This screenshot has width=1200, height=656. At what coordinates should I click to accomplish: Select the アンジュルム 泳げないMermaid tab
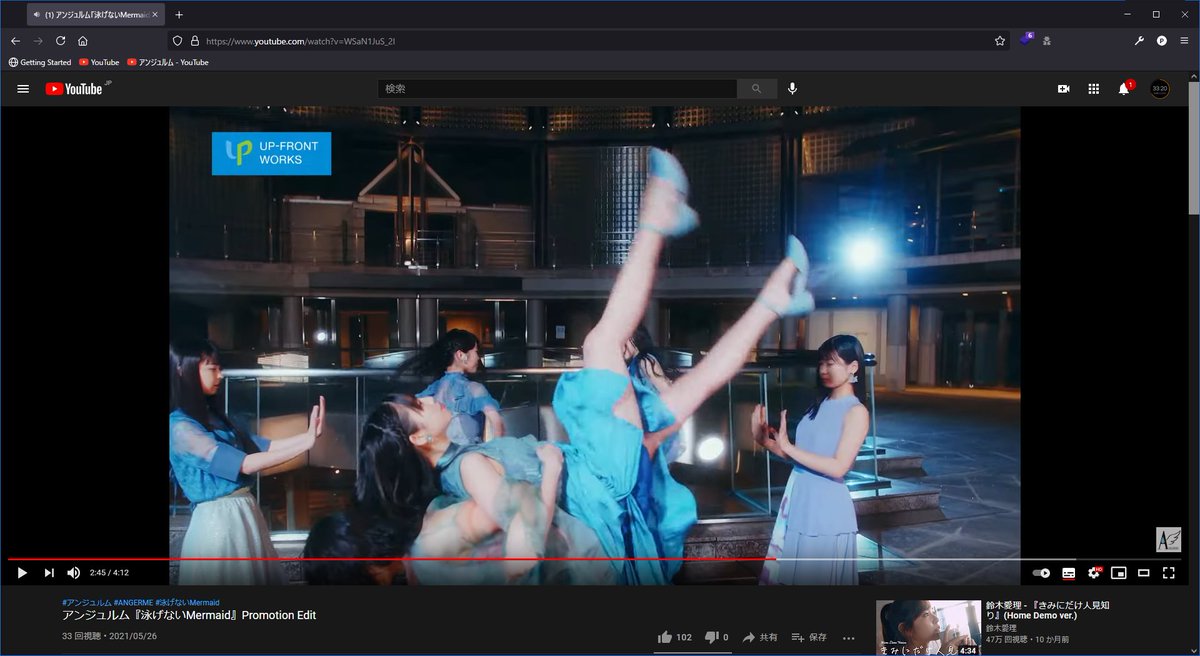click(x=95, y=15)
